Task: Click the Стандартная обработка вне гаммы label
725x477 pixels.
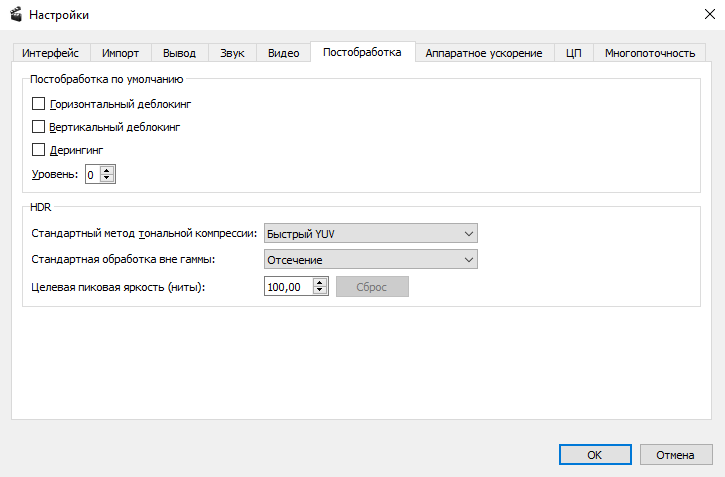Action: click(x=123, y=259)
